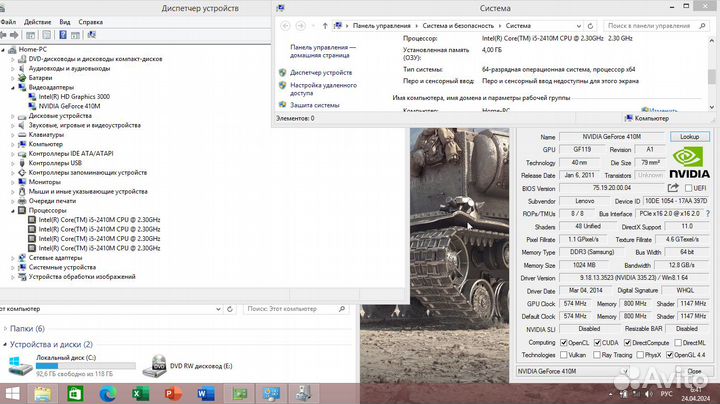720x404 pixels.
Task: Open the Справка menu
Action: point(90,22)
